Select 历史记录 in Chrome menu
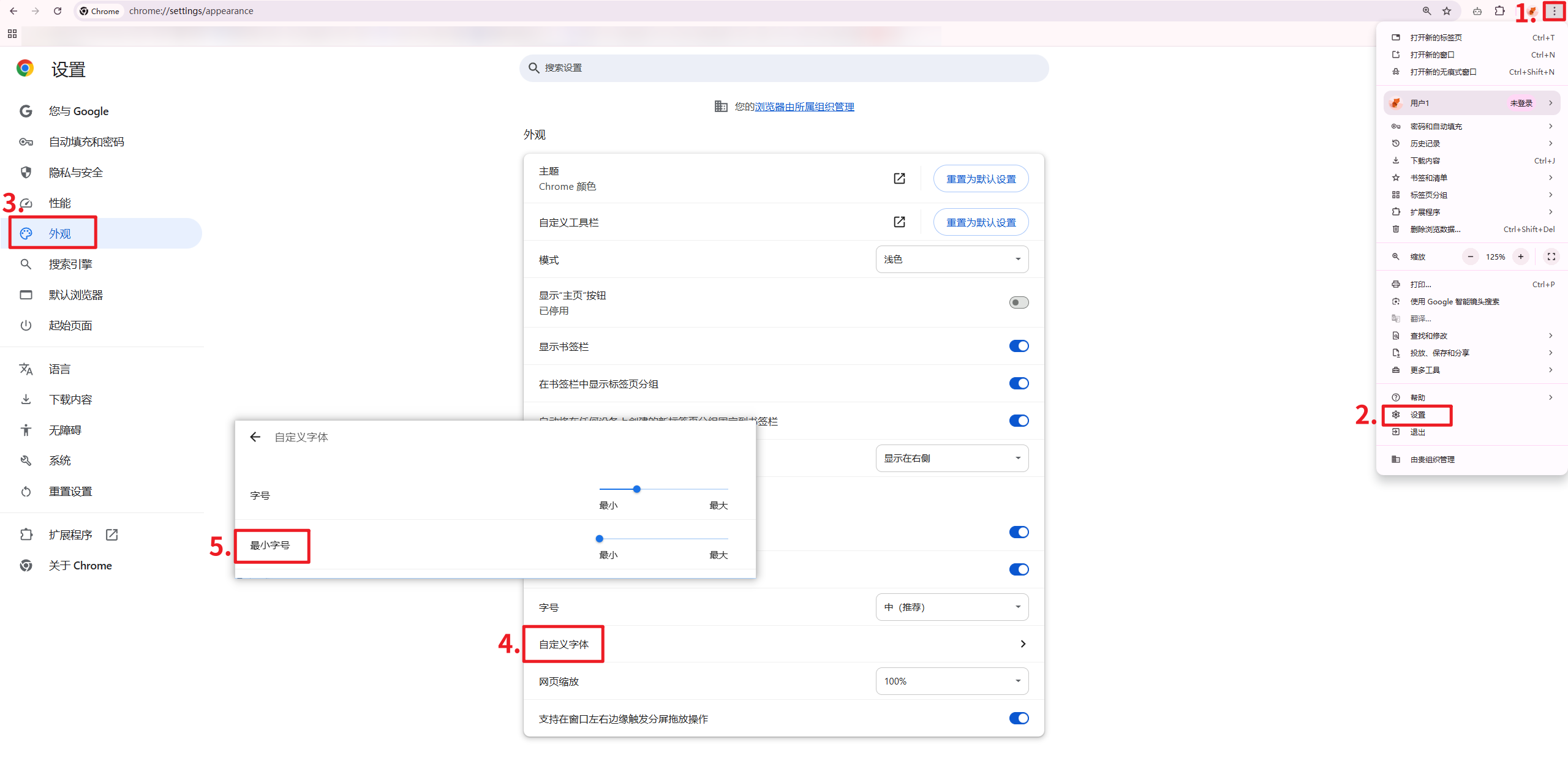 click(x=1425, y=143)
